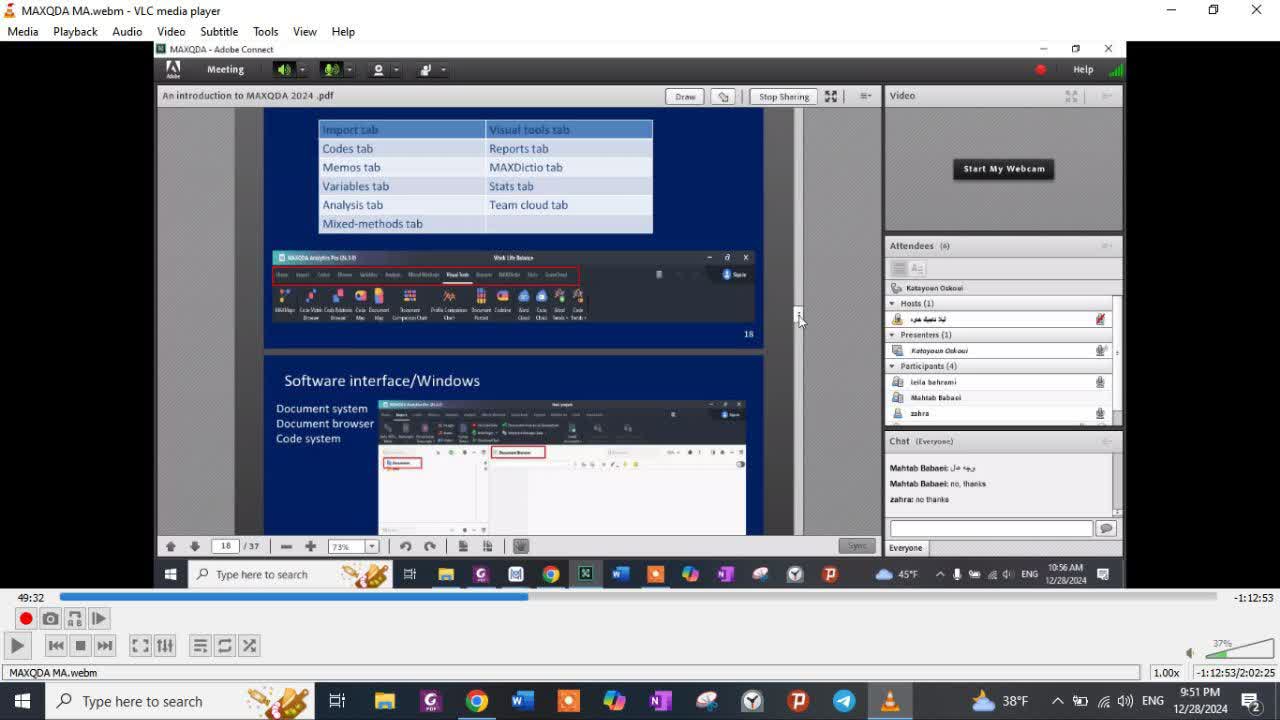
Task: Toggle the VLC playlist view
Action: point(200,646)
